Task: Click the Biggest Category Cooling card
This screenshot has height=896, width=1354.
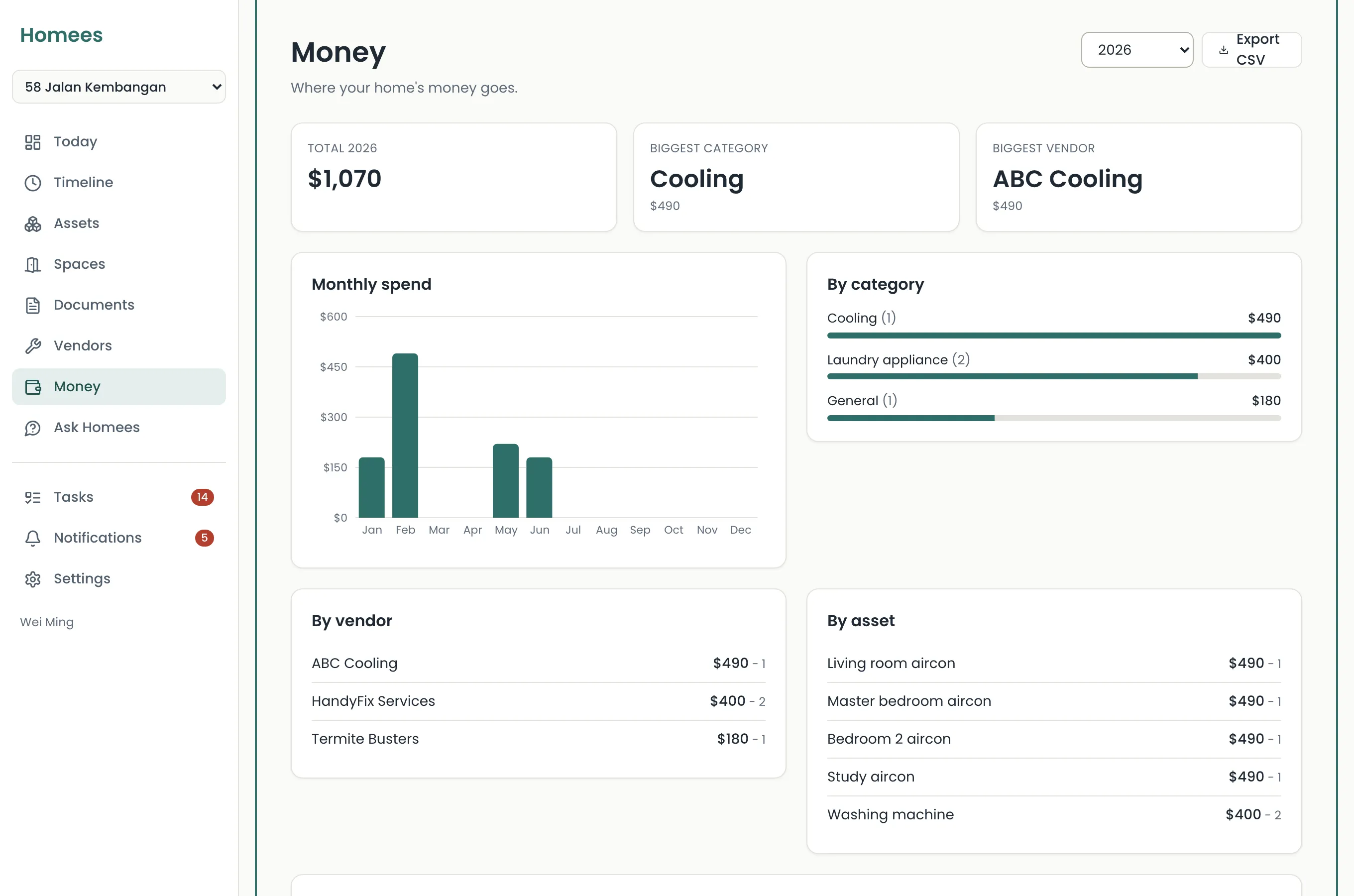Action: (x=796, y=177)
